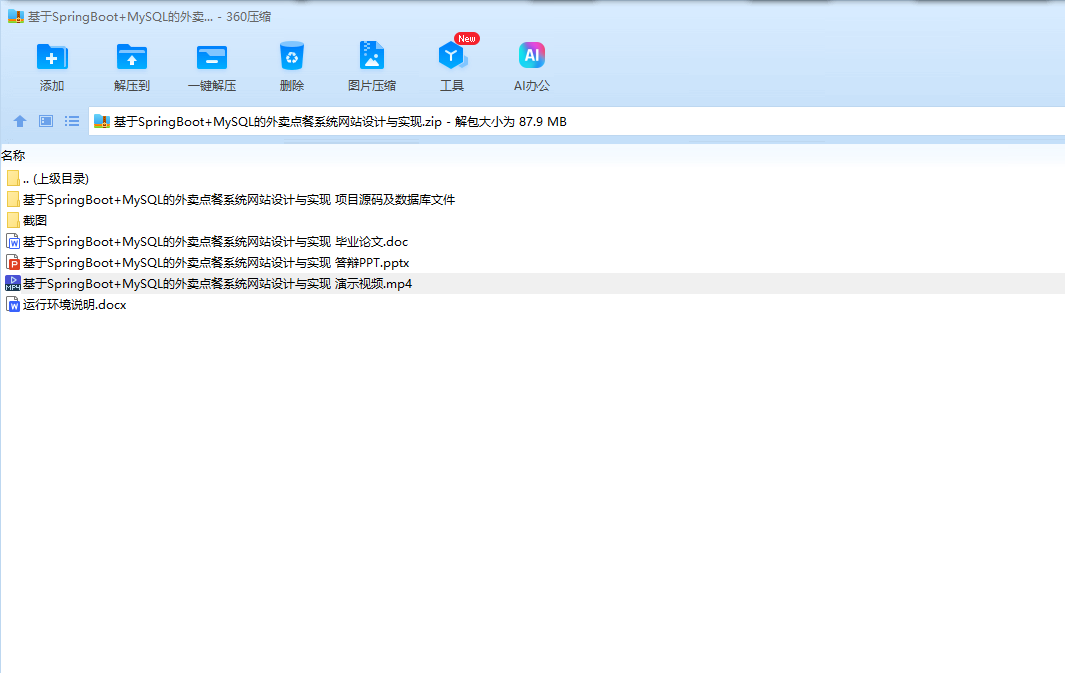Click the Word icon of 毕业论文.doc
This screenshot has width=1065, height=673.
point(13,242)
